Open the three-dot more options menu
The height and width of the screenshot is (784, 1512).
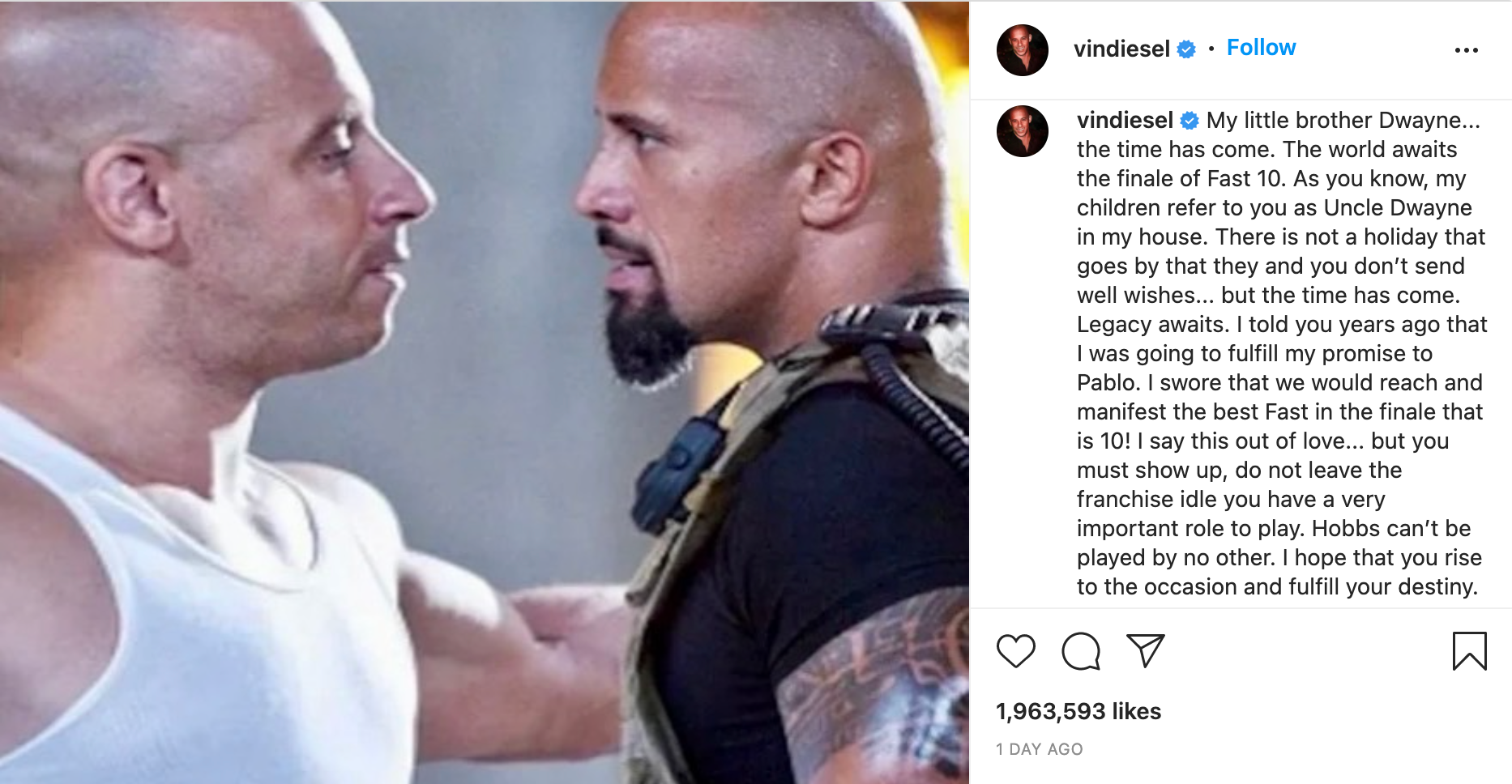point(1466,50)
